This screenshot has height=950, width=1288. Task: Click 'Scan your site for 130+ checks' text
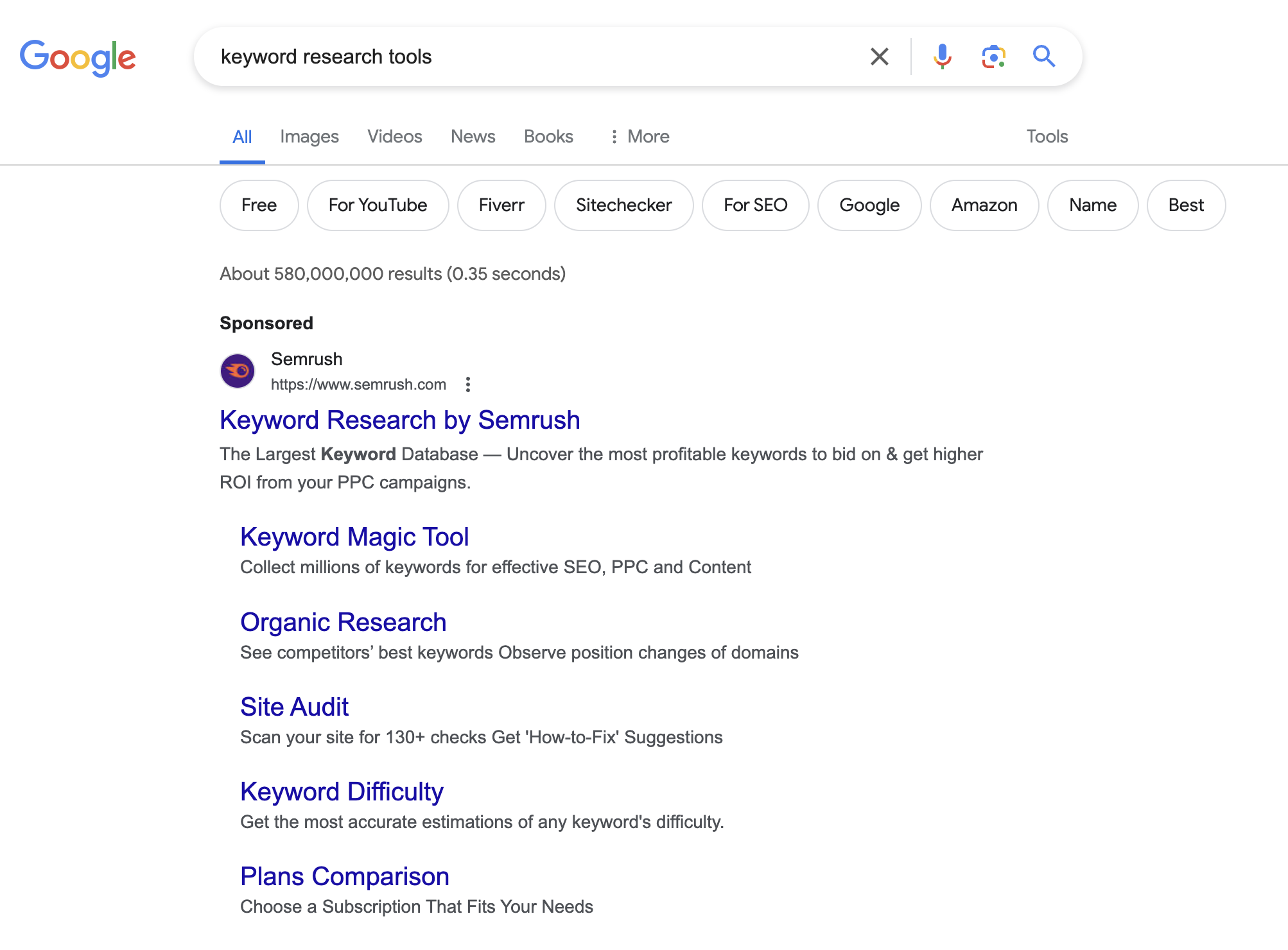click(482, 738)
